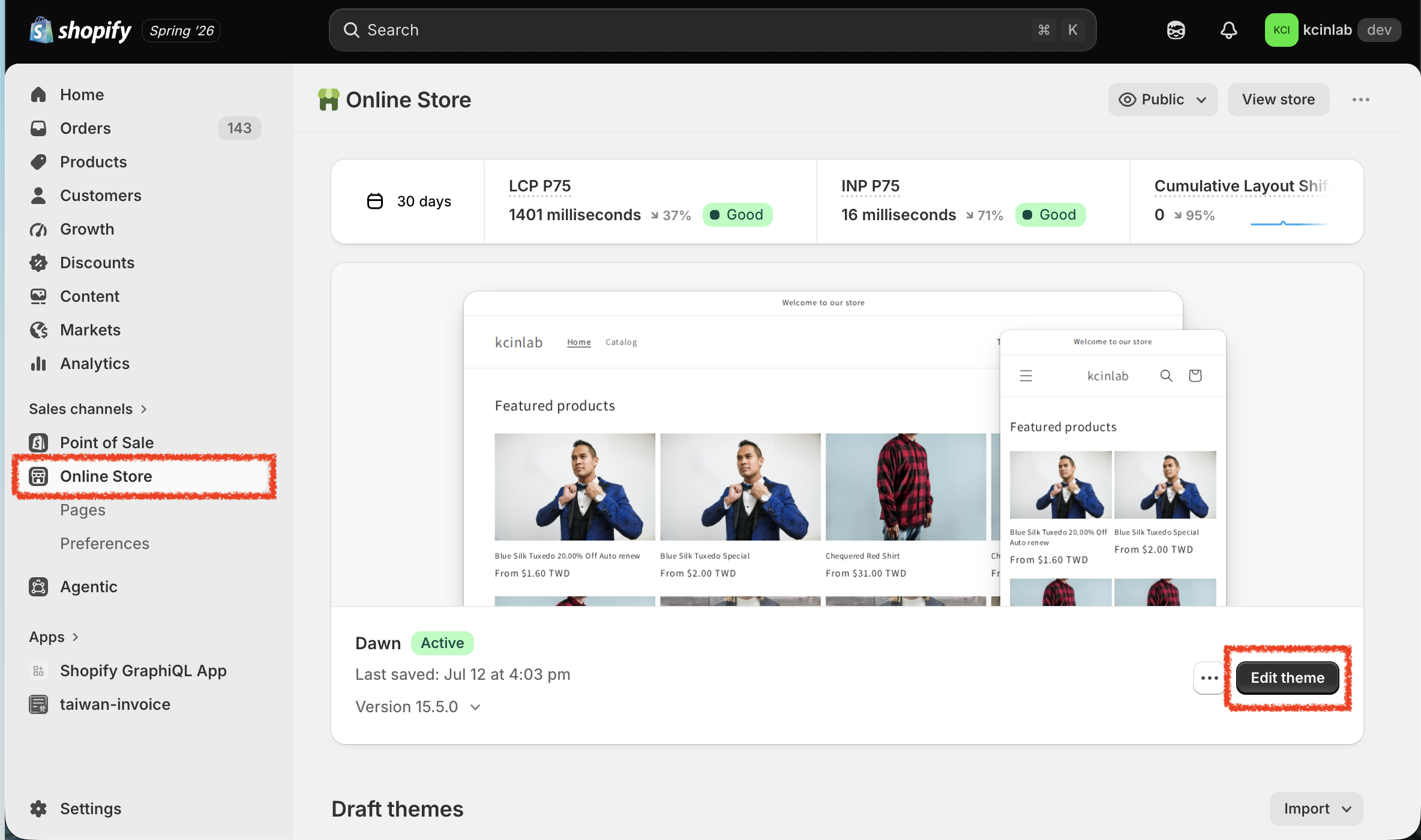Screen dimensions: 1421x840
Task: Open the Import dropdown for draft themes
Action: point(1316,809)
